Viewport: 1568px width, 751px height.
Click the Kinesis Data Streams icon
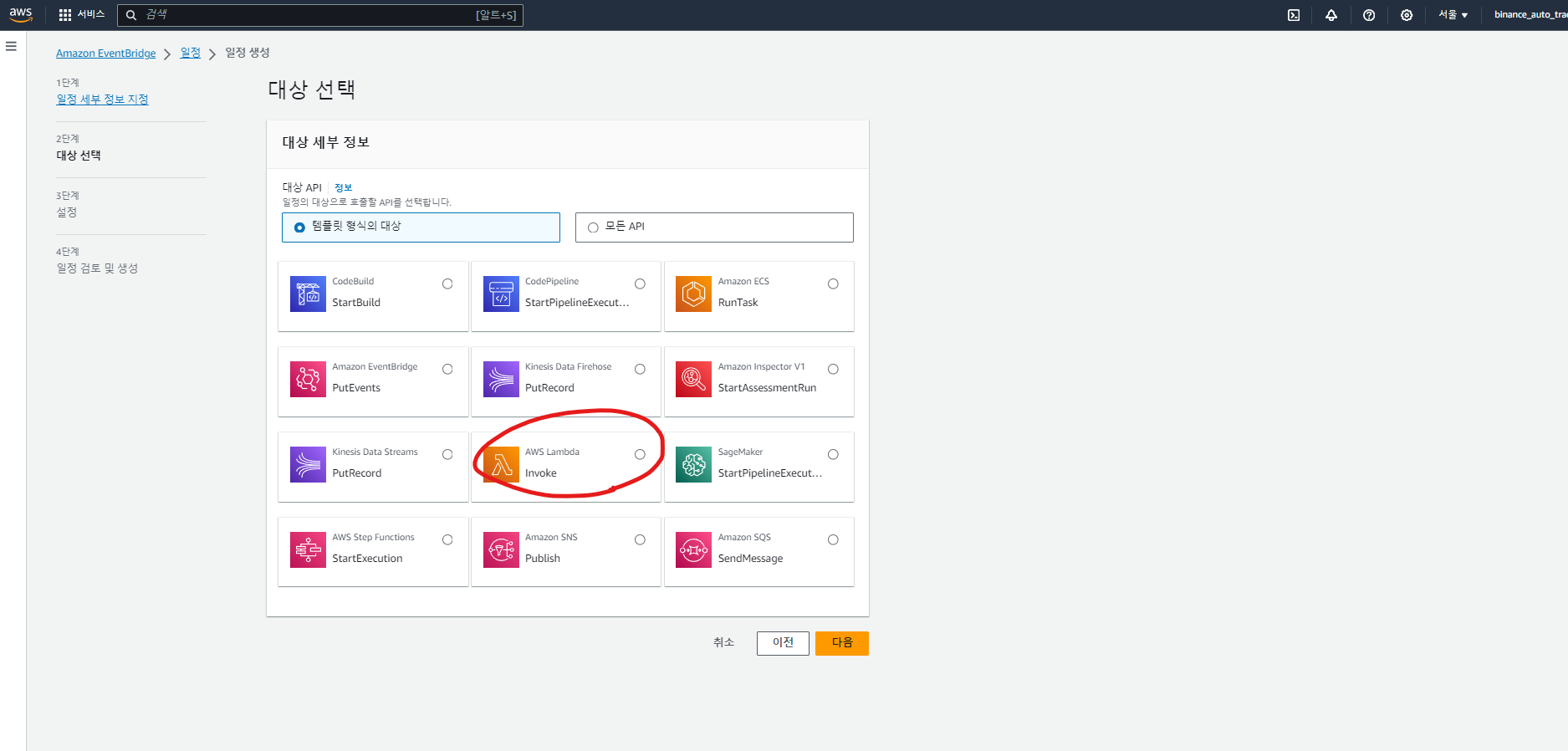[x=308, y=465]
